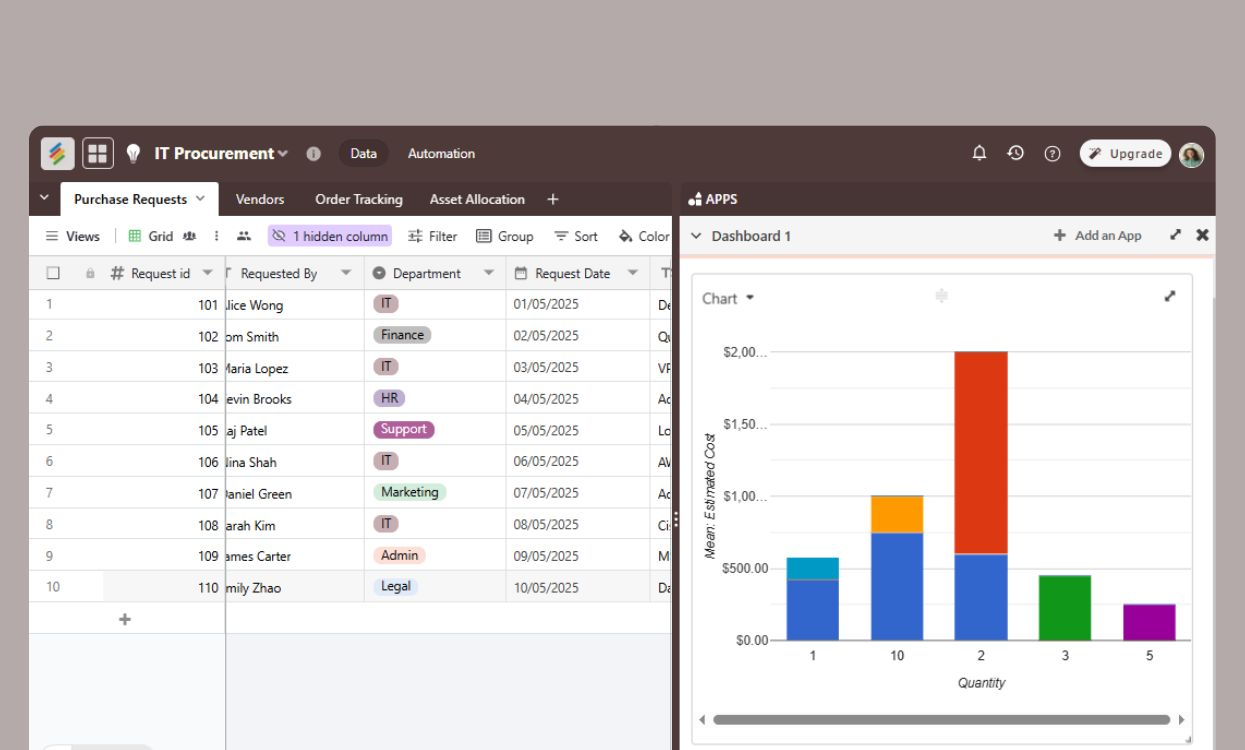Image resolution: width=1245 pixels, height=750 pixels.
Task: Open the Sort options
Action: pyautogui.click(x=576, y=236)
